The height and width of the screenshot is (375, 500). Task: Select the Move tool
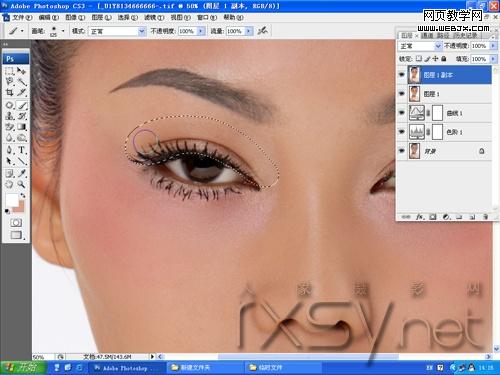tap(21, 71)
